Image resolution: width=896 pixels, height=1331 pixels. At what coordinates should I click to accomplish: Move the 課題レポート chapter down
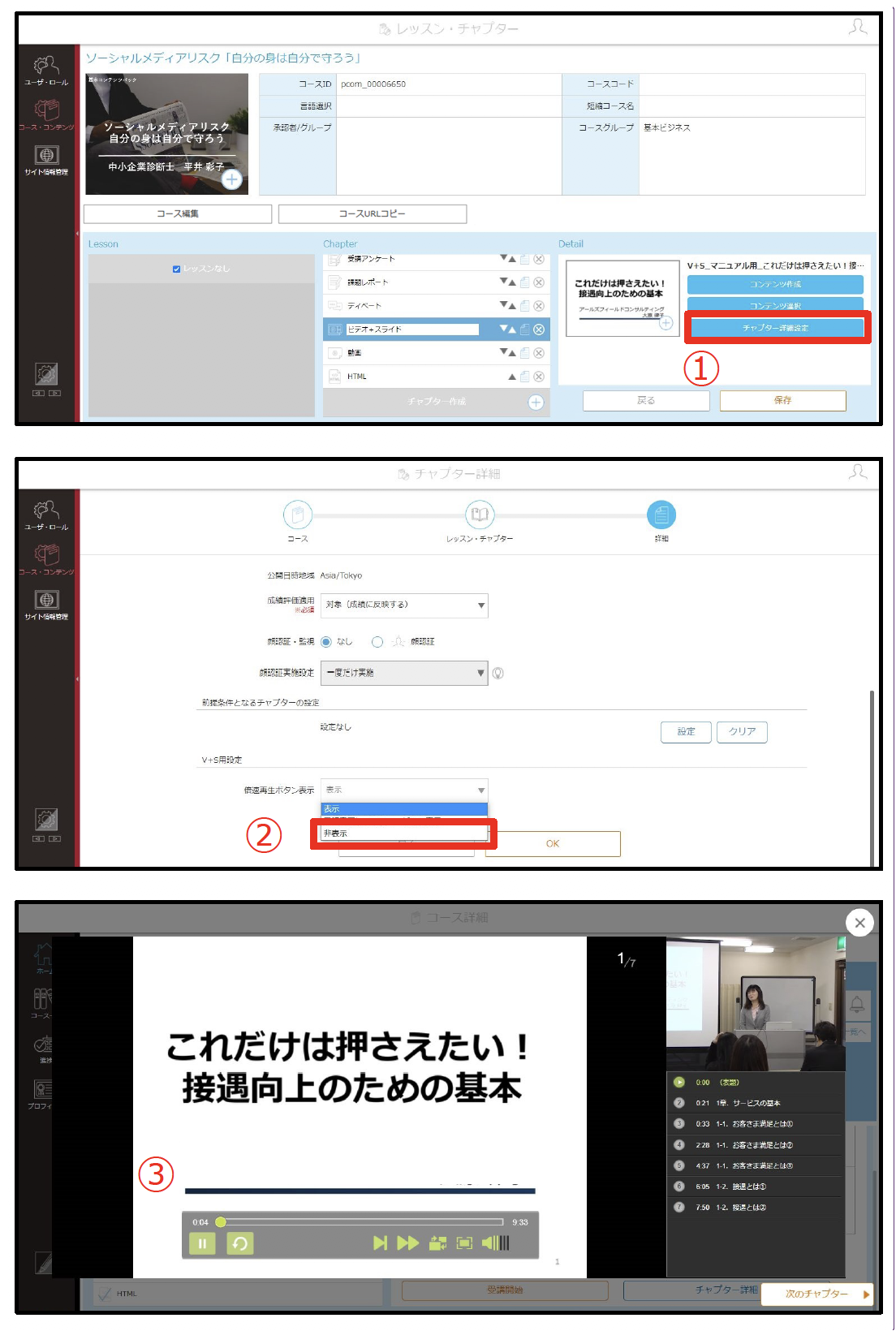pyautogui.click(x=503, y=282)
